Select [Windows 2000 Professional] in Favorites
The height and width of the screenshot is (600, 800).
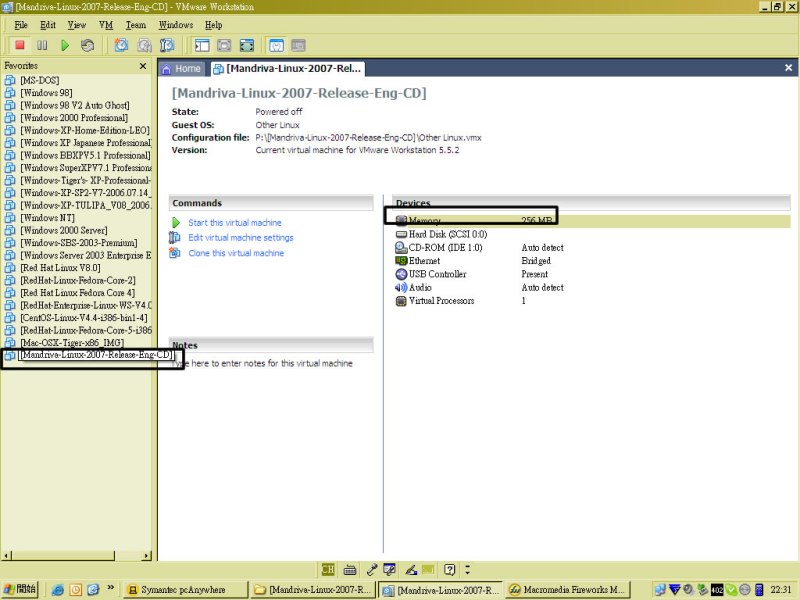74,117
